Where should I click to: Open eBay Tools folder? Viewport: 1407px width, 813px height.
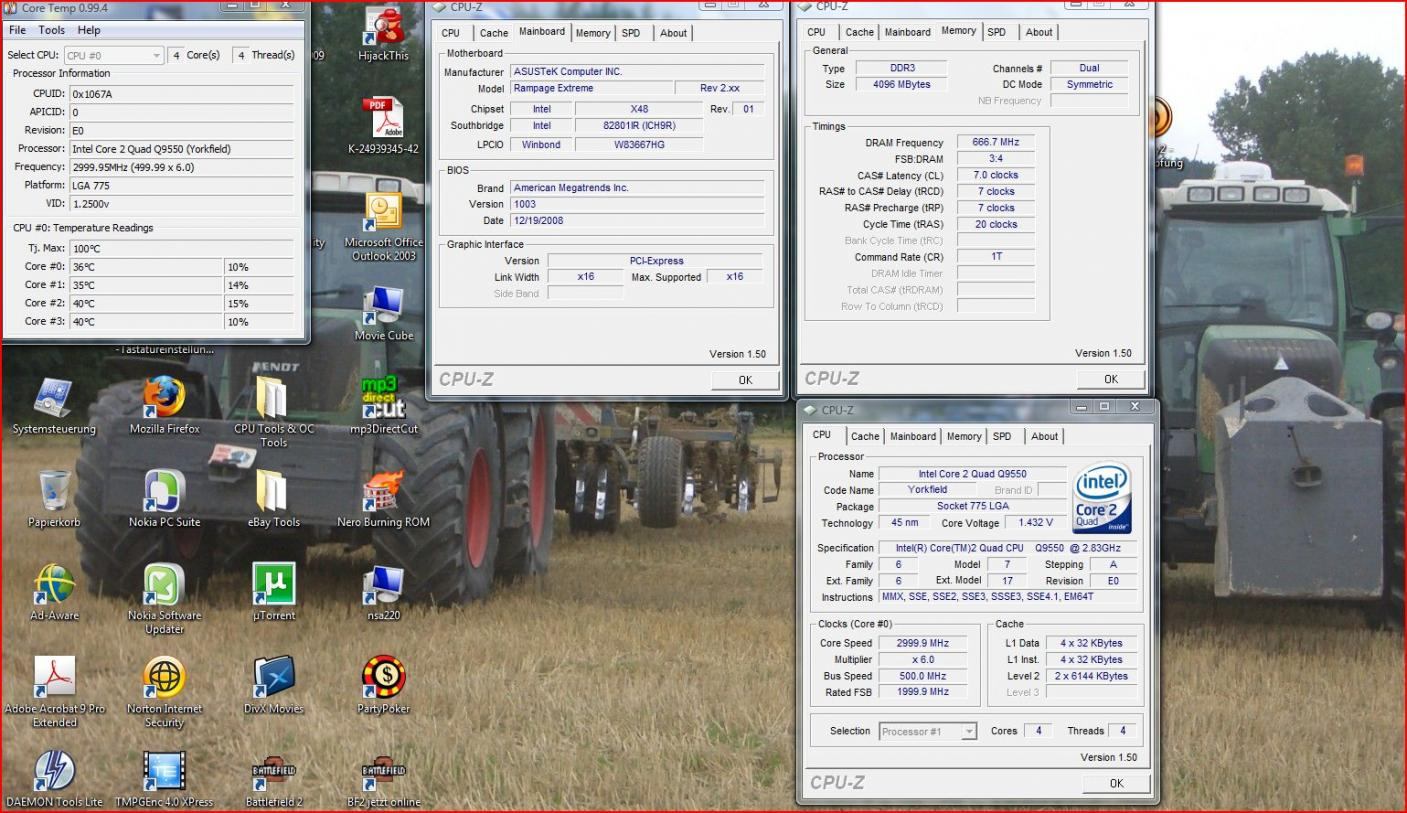pos(273,499)
